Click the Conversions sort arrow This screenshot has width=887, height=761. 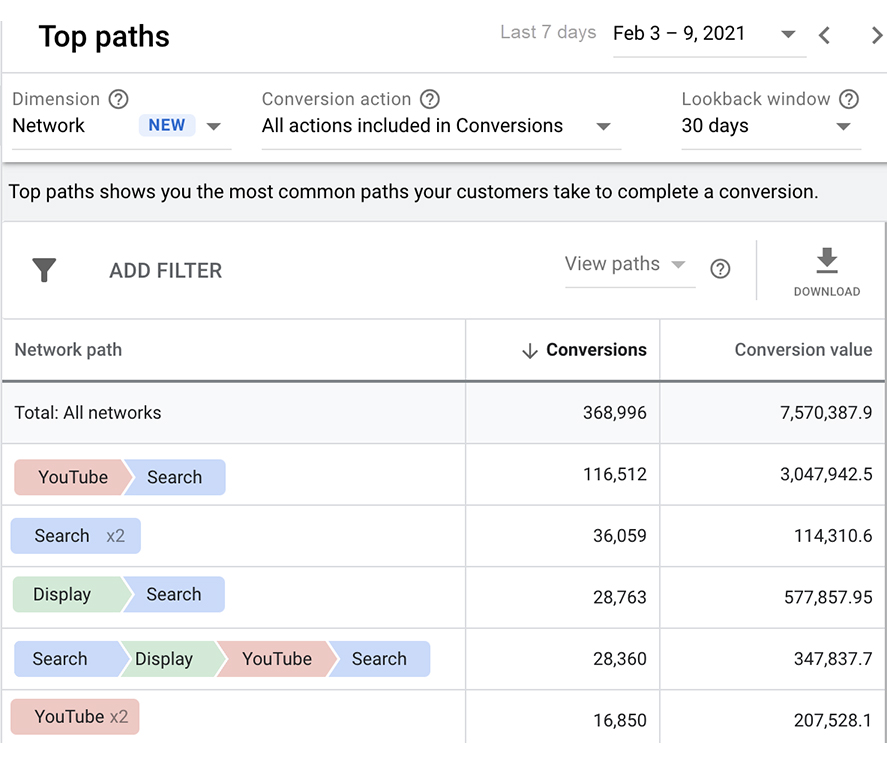click(x=529, y=351)
